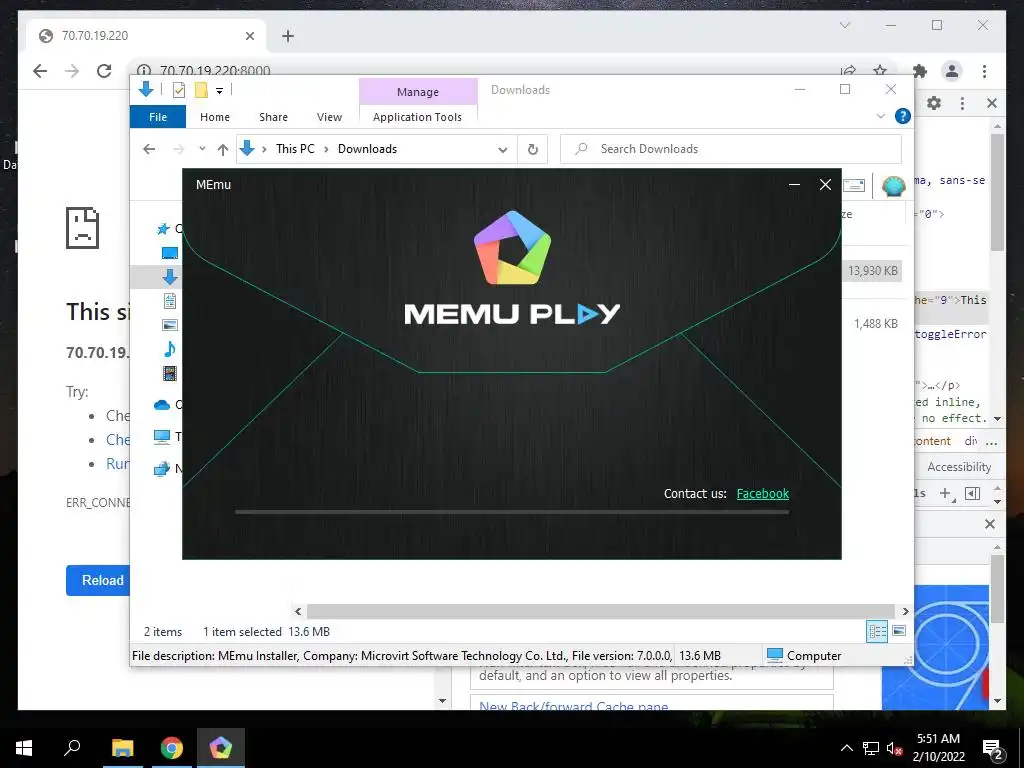Select Documents icon in navigation pane

pyautogui.click(x=170, y=301)
